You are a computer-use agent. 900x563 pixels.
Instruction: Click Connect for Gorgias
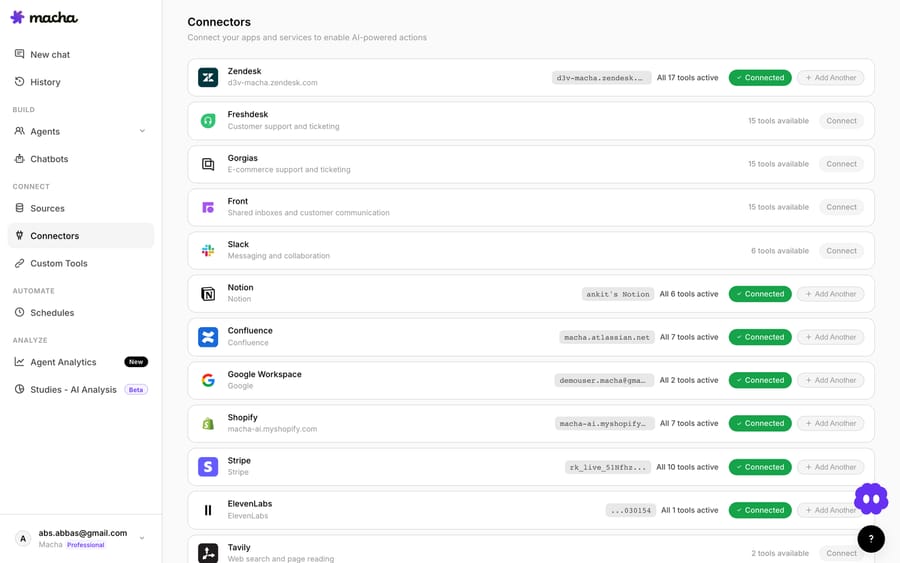pyautogui.click(x=841, y=164)
